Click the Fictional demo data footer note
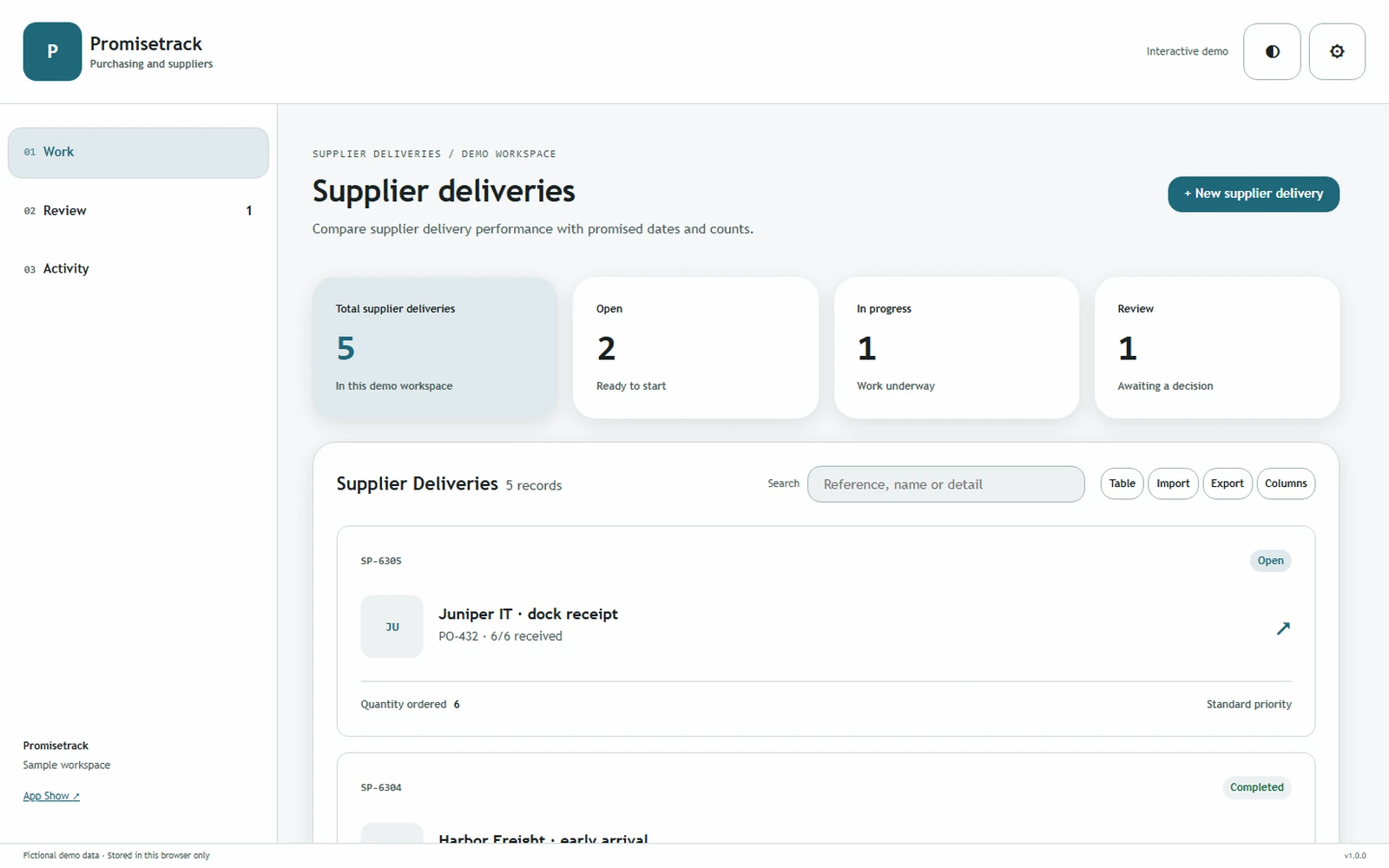The width and height of the screenshot is (1389, 868). pos(116,855)
